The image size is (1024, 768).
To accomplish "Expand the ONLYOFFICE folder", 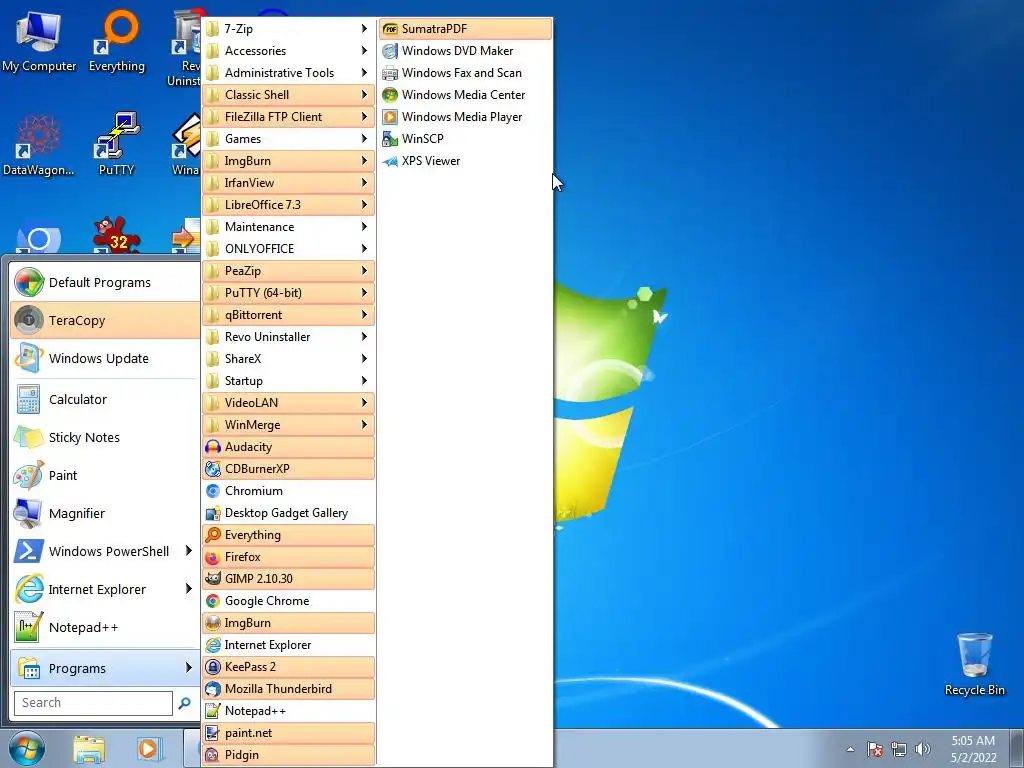I will coord(289,249).
